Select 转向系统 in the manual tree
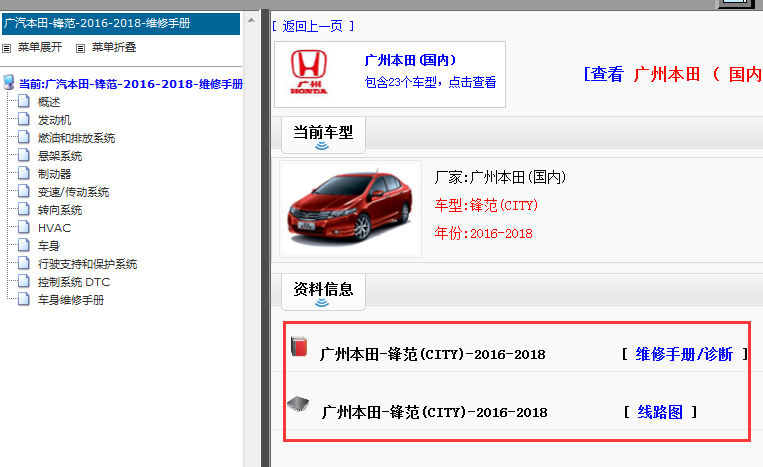This screenshot has width=763, height=467. tap(60, 210)
